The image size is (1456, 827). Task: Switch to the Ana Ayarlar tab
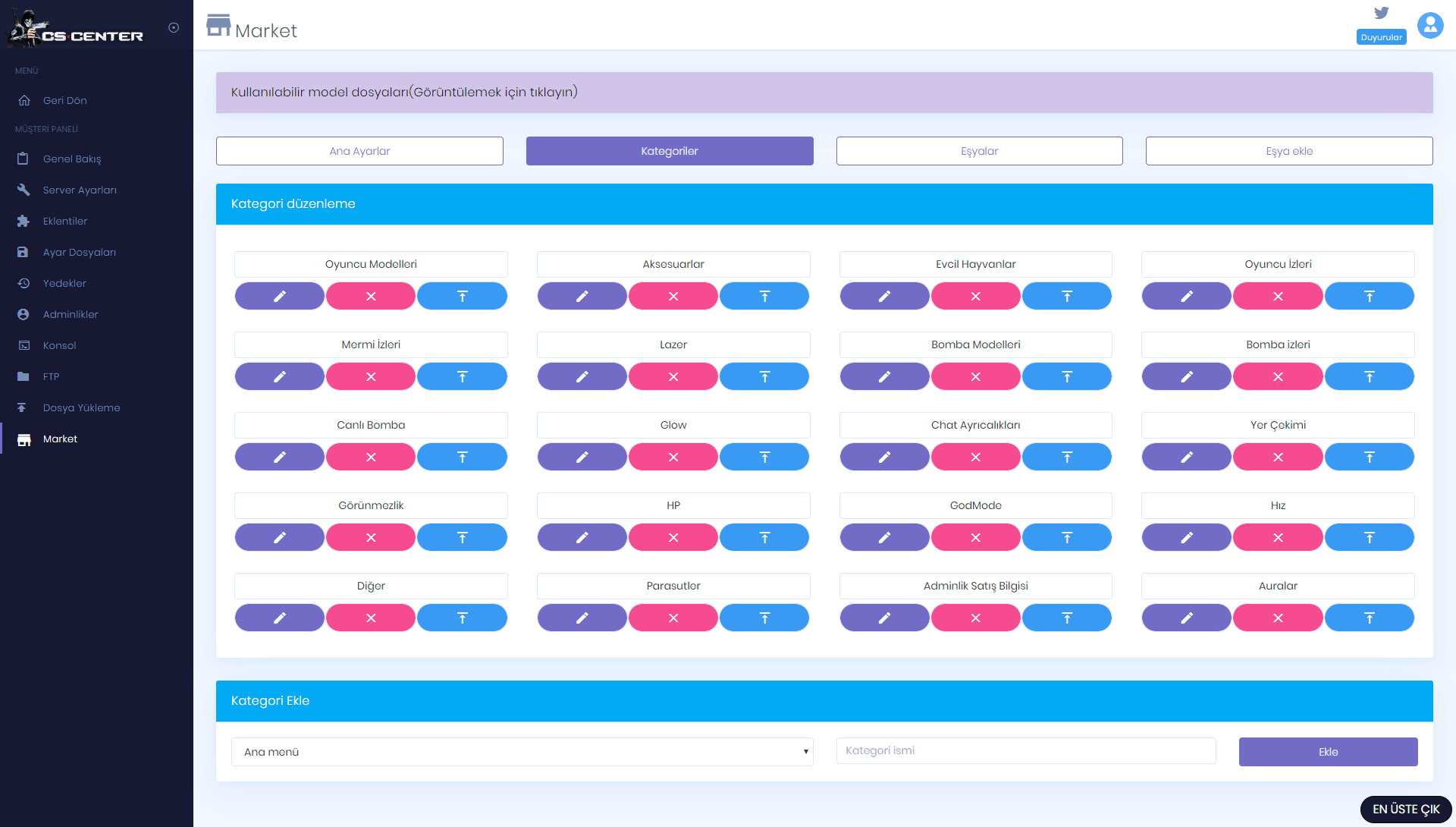pyautogui.click(x=359, y=151)
